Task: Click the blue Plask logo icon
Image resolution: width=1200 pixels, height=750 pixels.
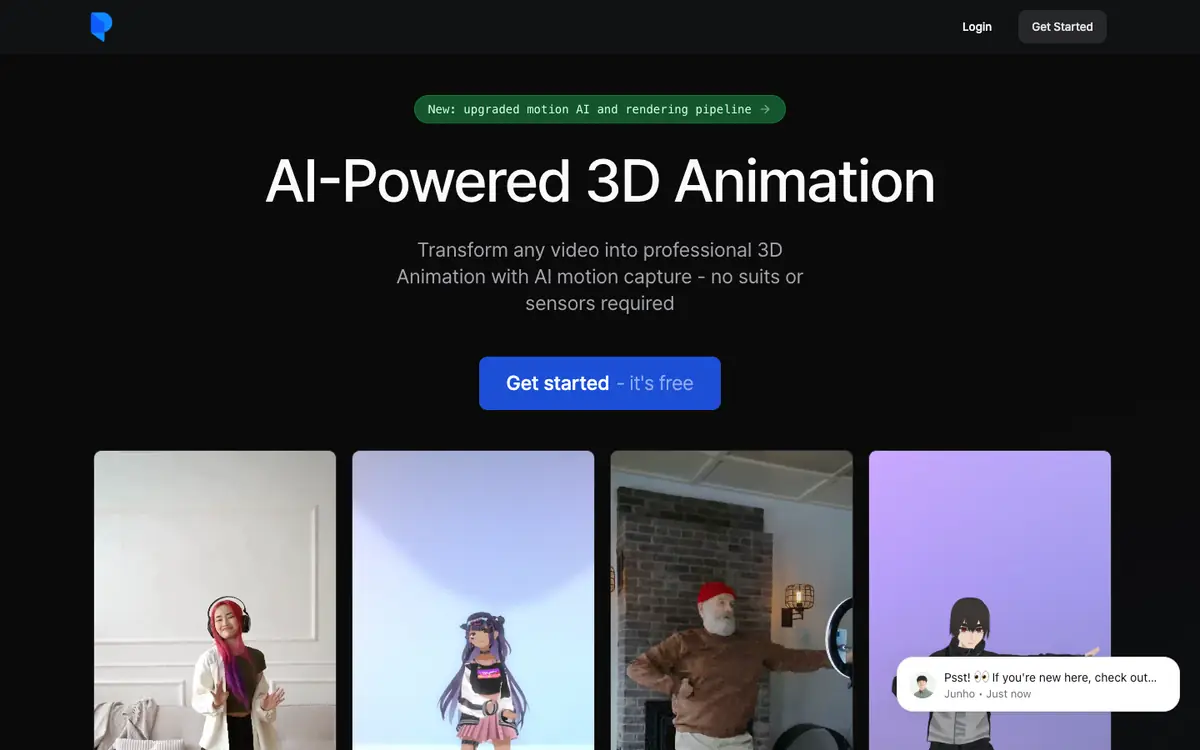Action: click(x=101, y=27)
